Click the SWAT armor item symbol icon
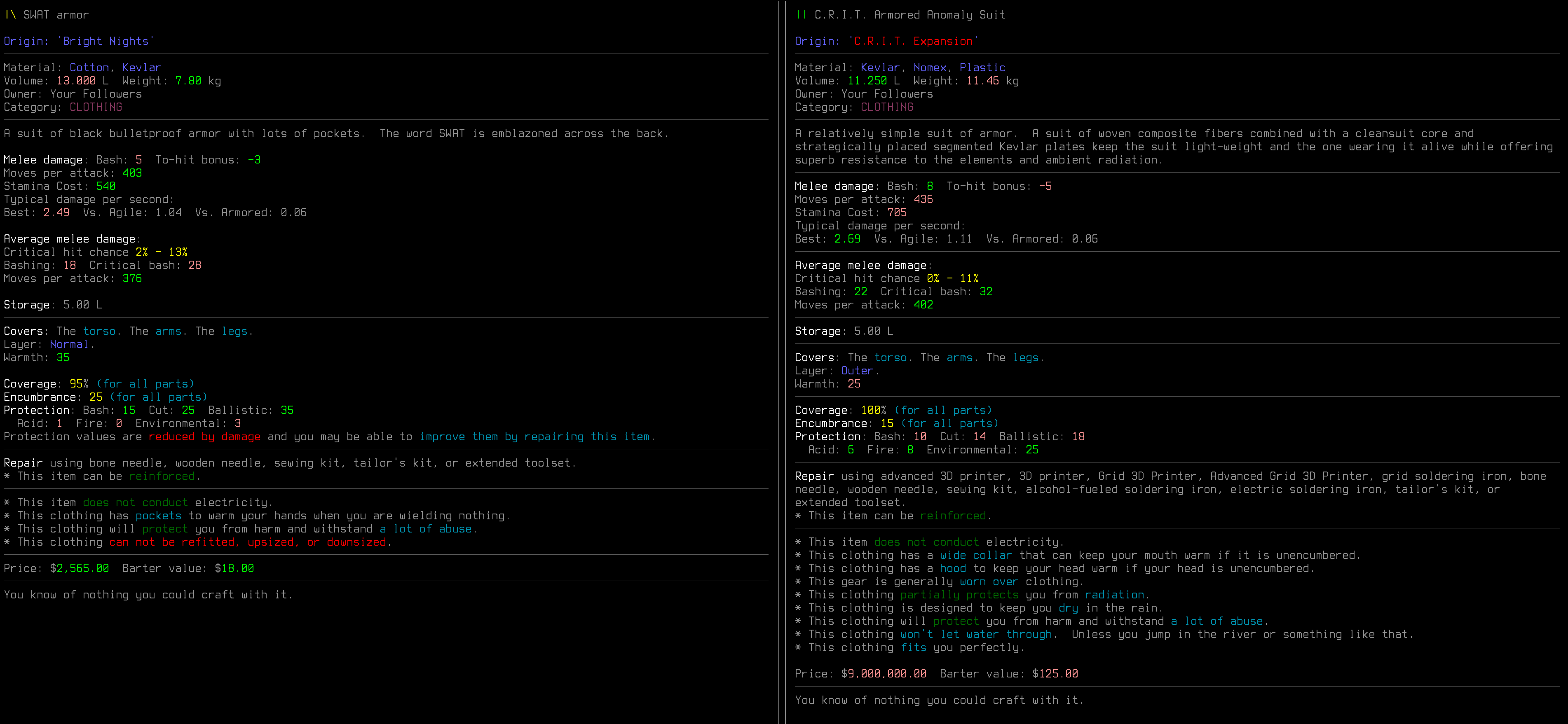1568x724 pixels. tap(10, 15)
